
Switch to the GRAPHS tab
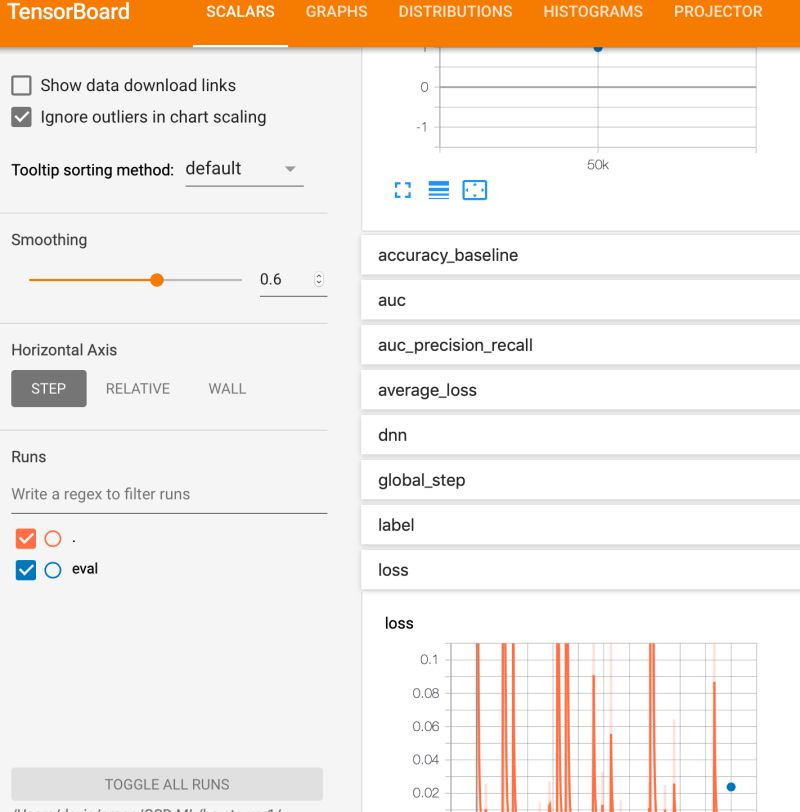click(x=337, y=12)
